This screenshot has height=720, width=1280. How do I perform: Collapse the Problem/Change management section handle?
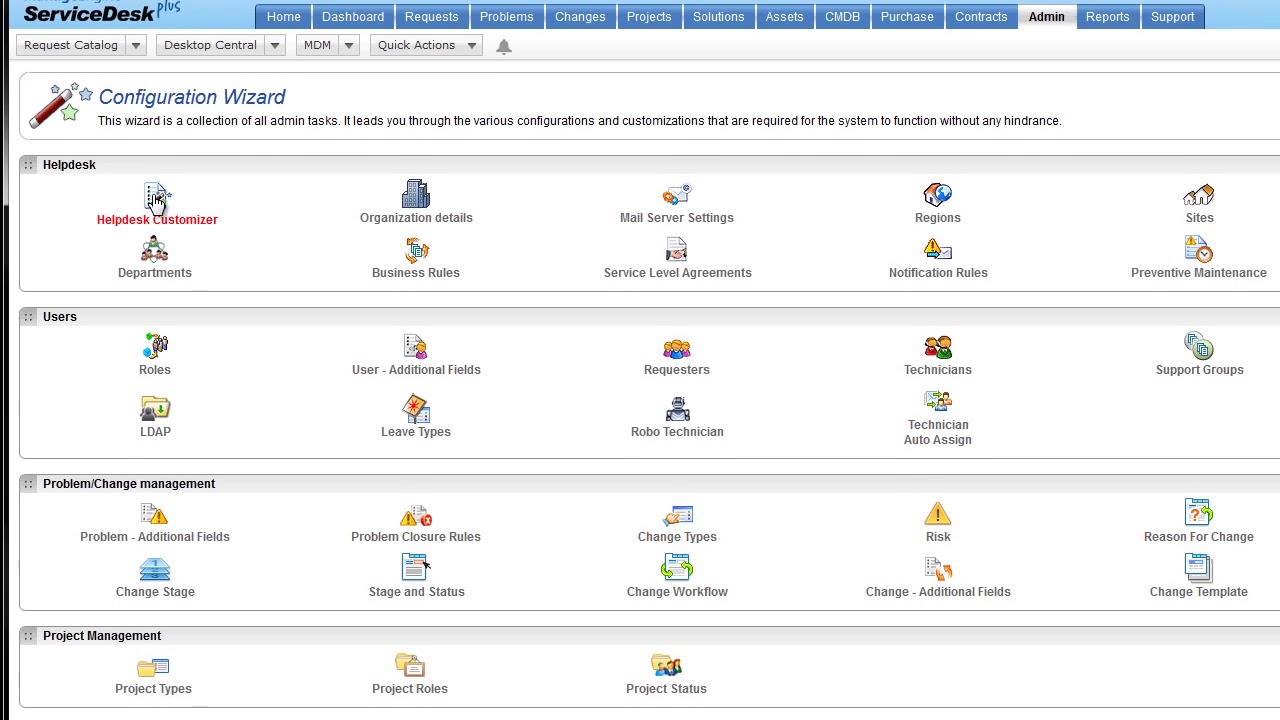point(29,484)
